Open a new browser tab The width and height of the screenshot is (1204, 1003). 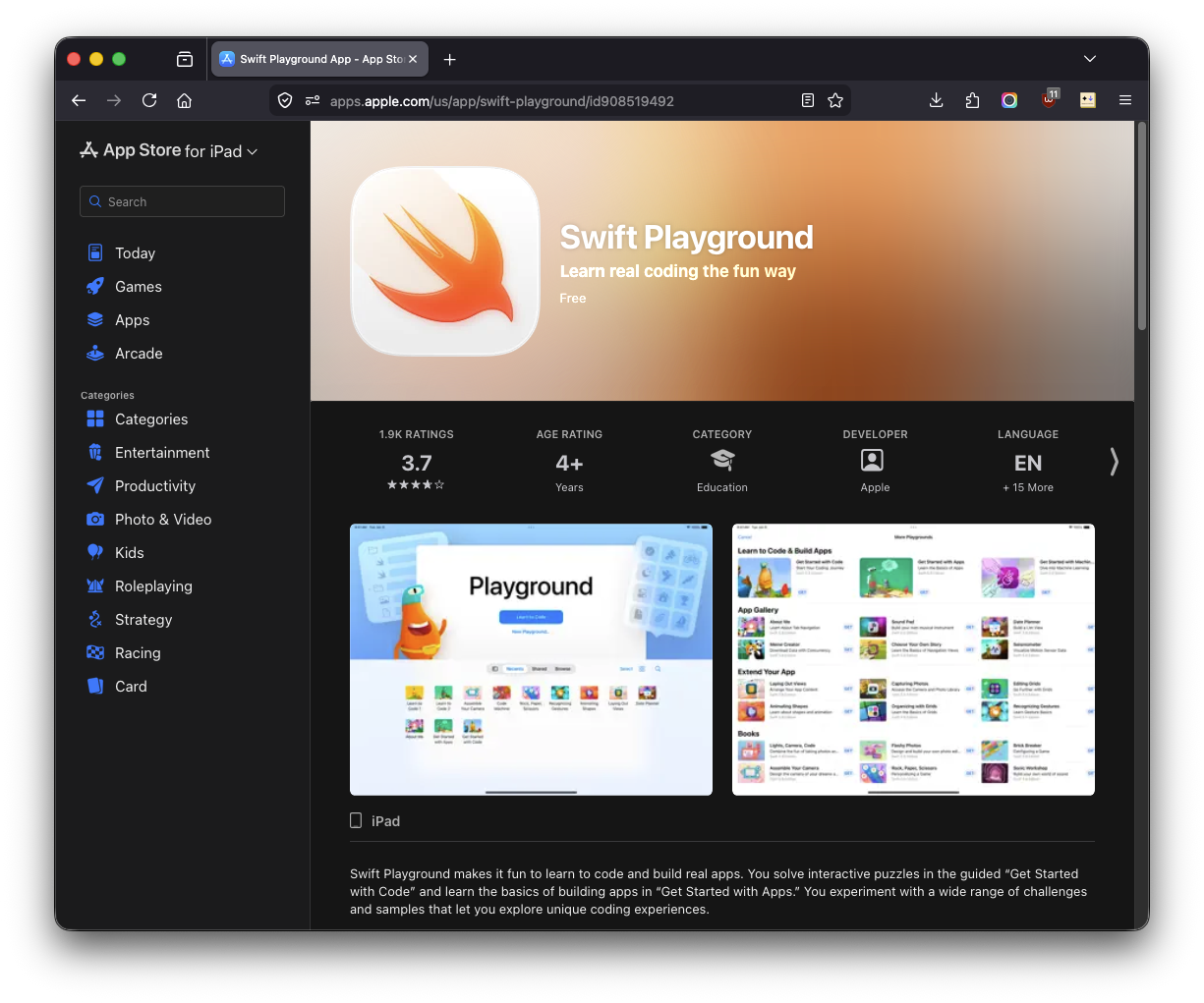point(449,59)
